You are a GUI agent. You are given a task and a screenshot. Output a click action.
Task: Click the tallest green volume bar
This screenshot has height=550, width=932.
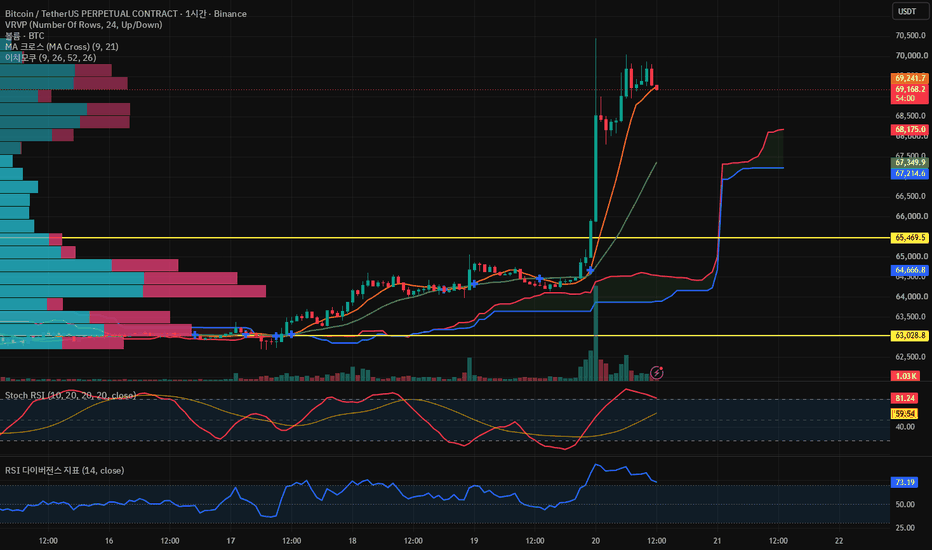[596, 333]
